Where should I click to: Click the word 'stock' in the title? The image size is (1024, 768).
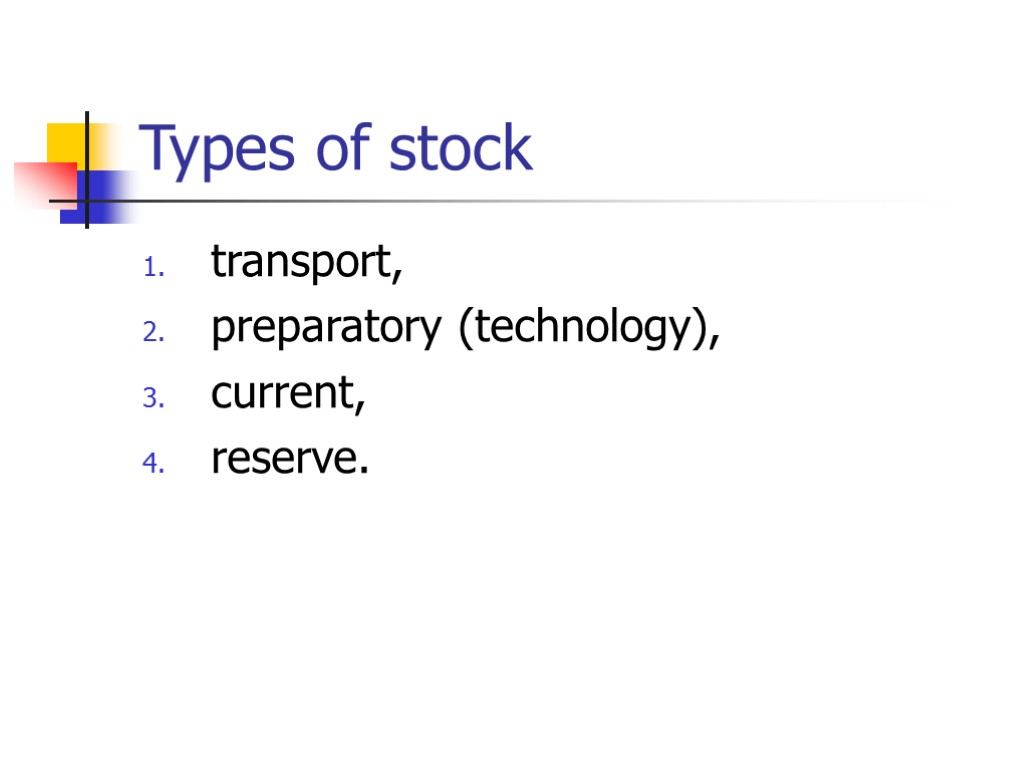(460, 150)
